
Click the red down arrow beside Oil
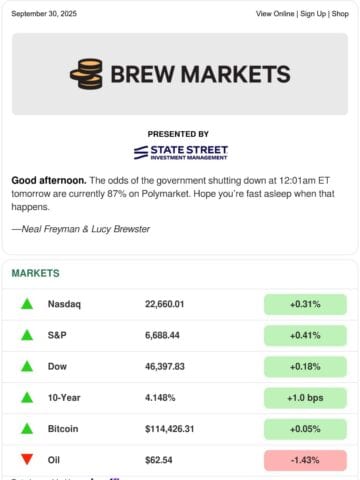pos(27,459)
